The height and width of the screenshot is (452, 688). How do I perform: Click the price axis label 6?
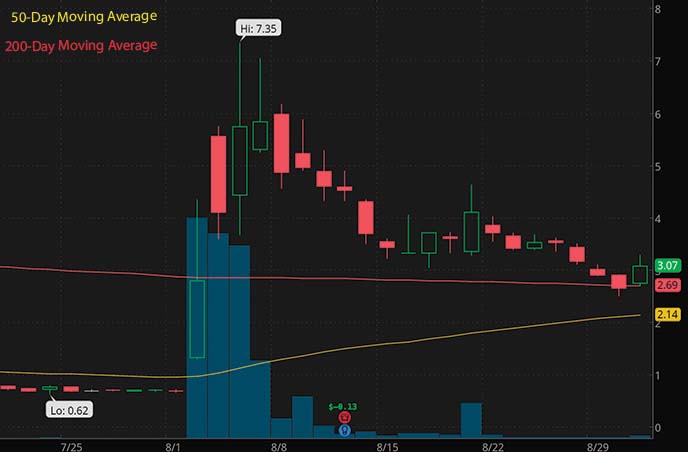(x=658, y=115)
